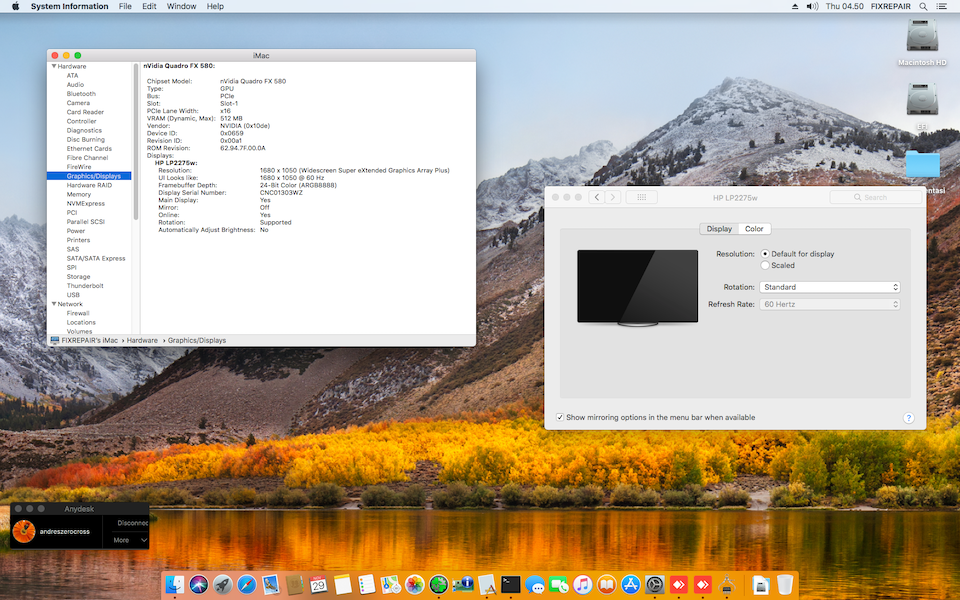This screenshot has height=600, width=960.
Task: Select Memory in the Hardware sidebar list
Action: [79, 194]
